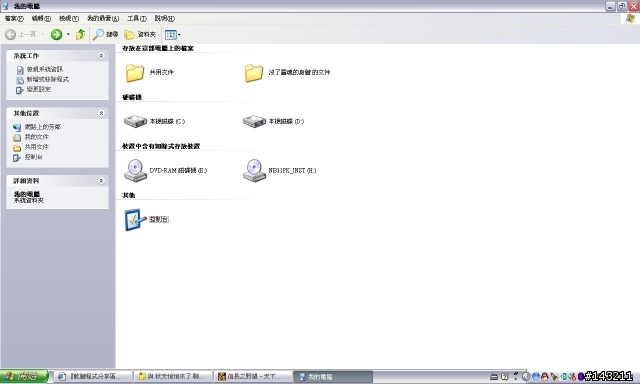This screenshot has height=384, width=640.
Task: Click Add or remove programs link
Action: (x=42, y=80)
